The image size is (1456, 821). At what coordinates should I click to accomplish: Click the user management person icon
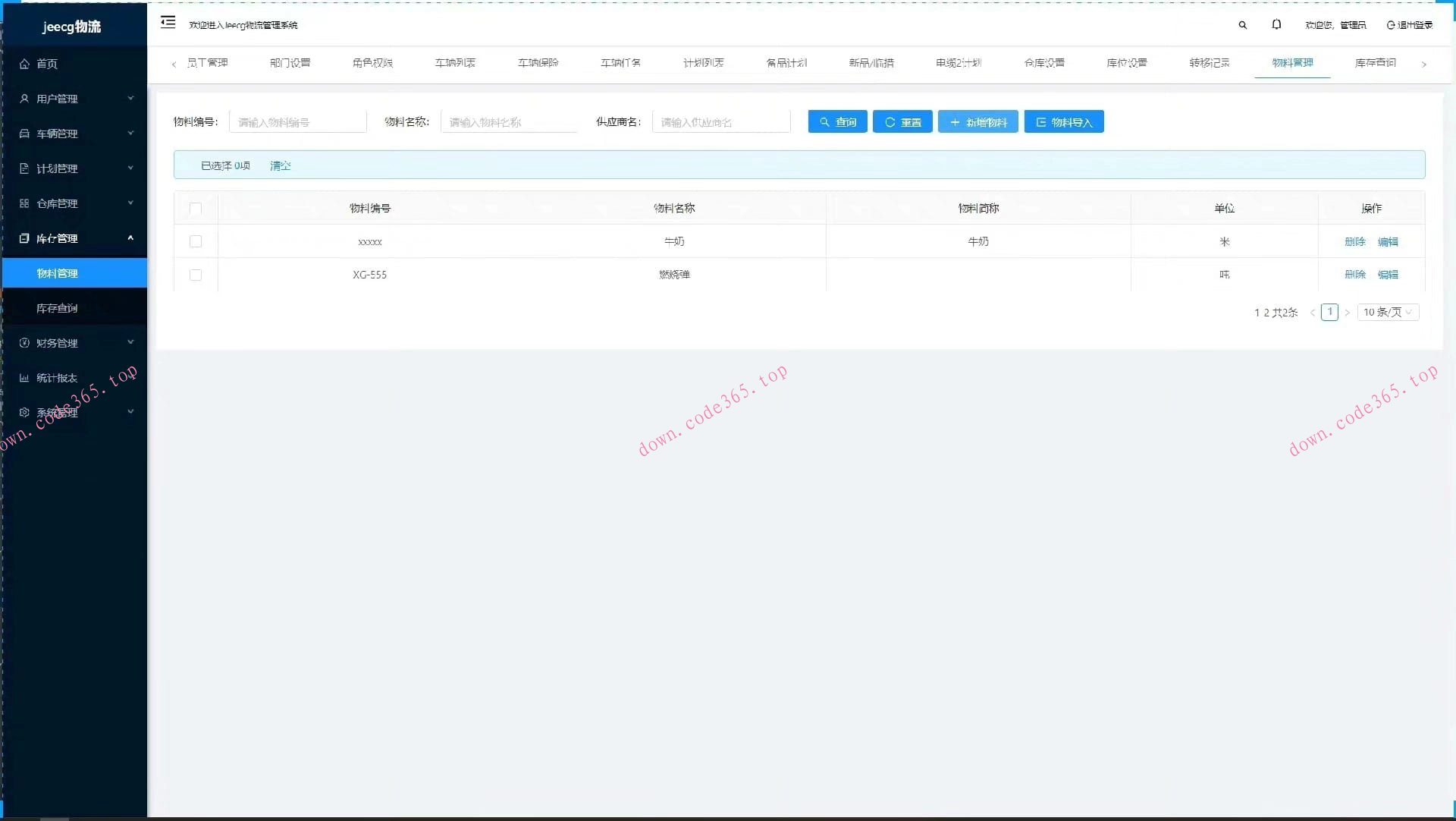[x=24, y=99]
